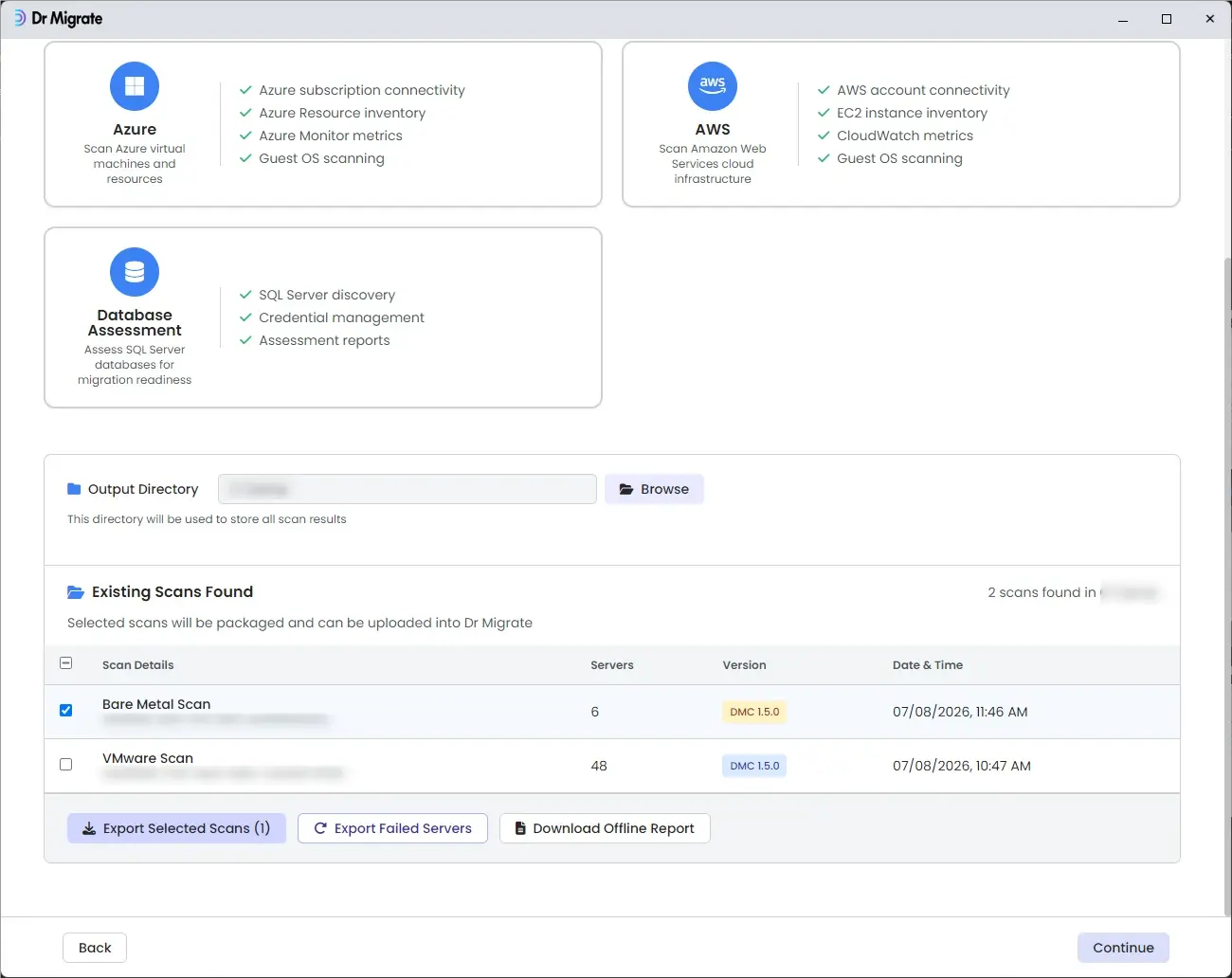The width and height of the screenshot is (1232, 978).
Task: Click the DMC 1.5.0 badge for VMware Scan
Action: click(754, 766)
